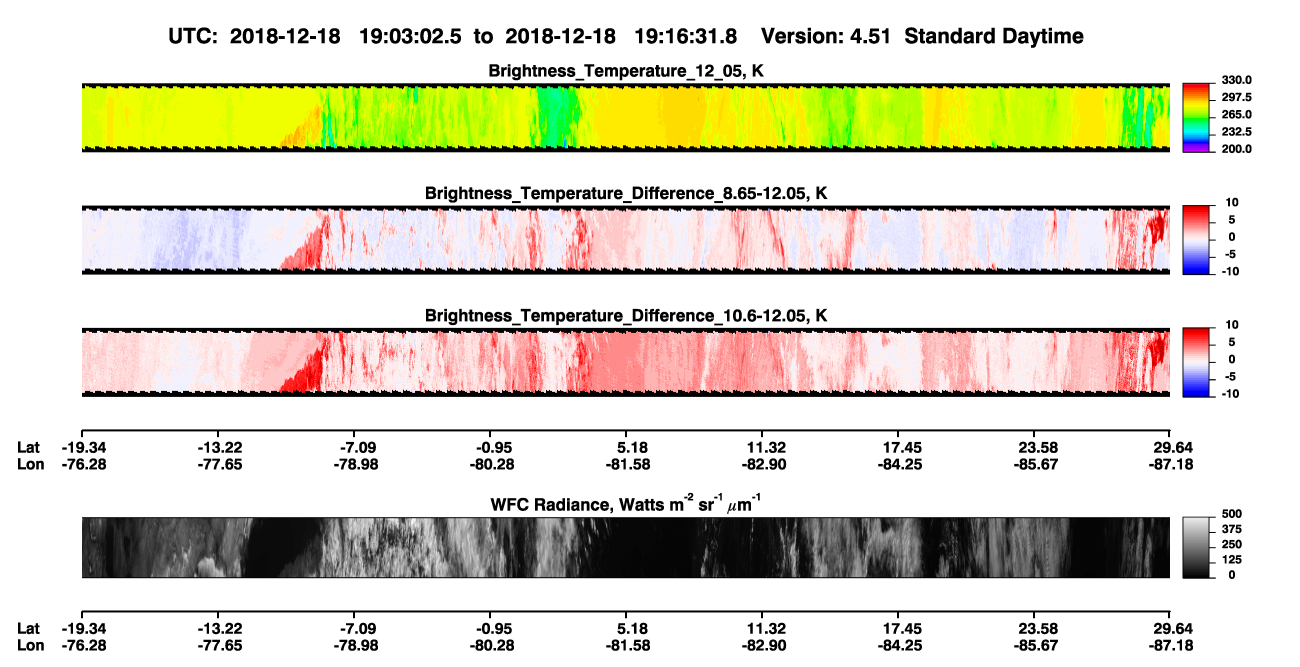Click the 'Lat' label on the axis below WFC image
Viewport: 1300px width, 667px height.
pyautogui.click(x=28, y=628)
